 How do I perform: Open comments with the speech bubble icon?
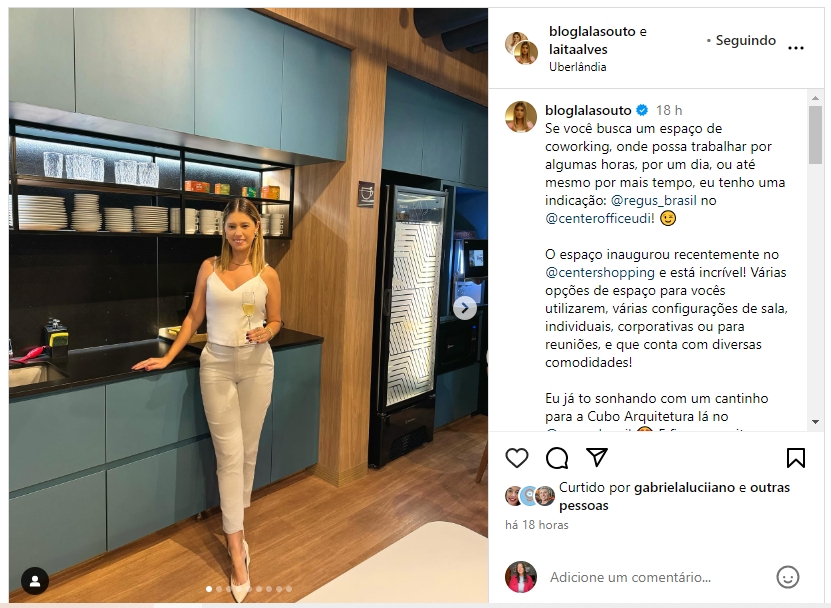pyautogui.click(x=557, y=458)
